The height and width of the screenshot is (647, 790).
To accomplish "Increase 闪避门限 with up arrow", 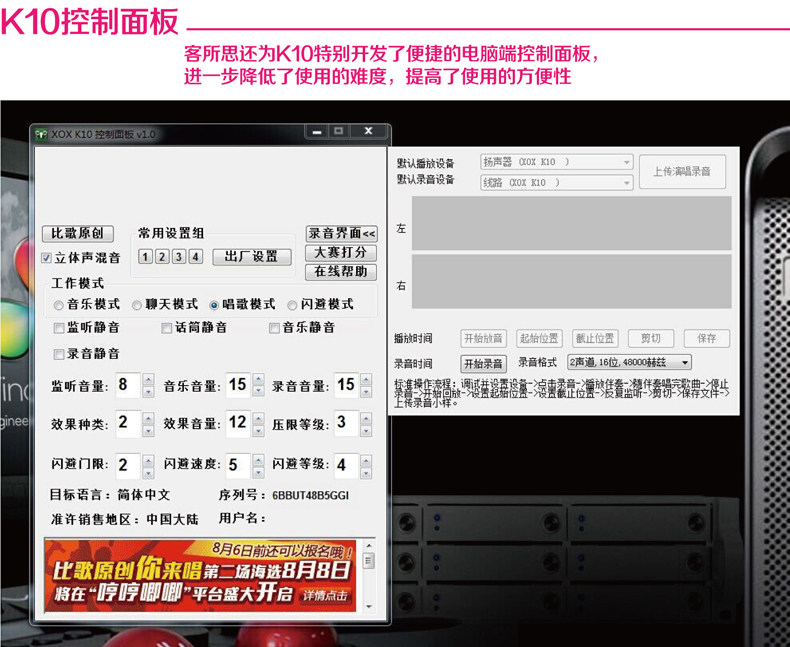I will [x=148, y=461].
